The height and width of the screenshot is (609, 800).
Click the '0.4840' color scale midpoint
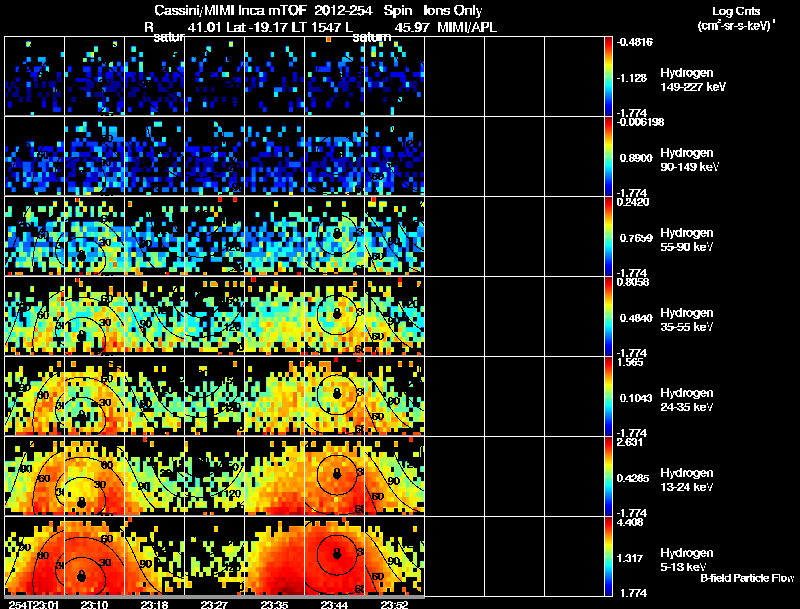(636, 318)
